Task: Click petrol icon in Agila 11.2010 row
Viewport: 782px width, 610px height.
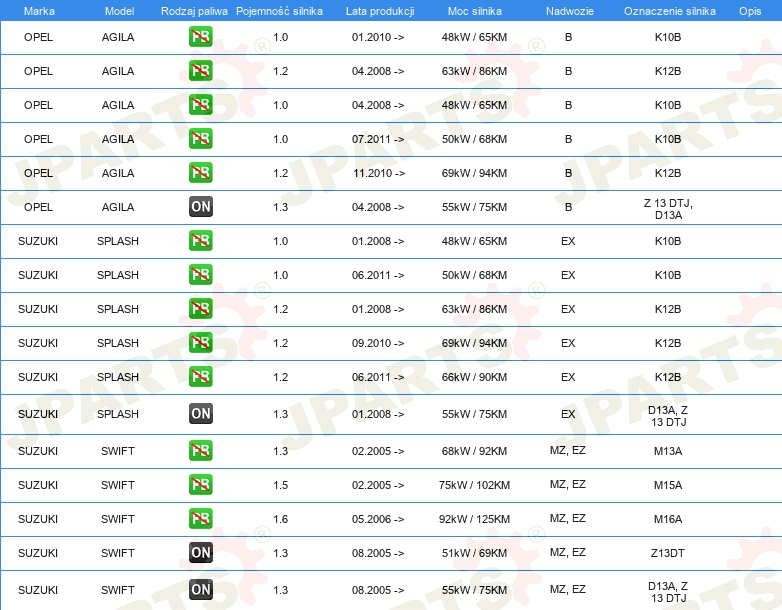Action: (x=200, y=172)
